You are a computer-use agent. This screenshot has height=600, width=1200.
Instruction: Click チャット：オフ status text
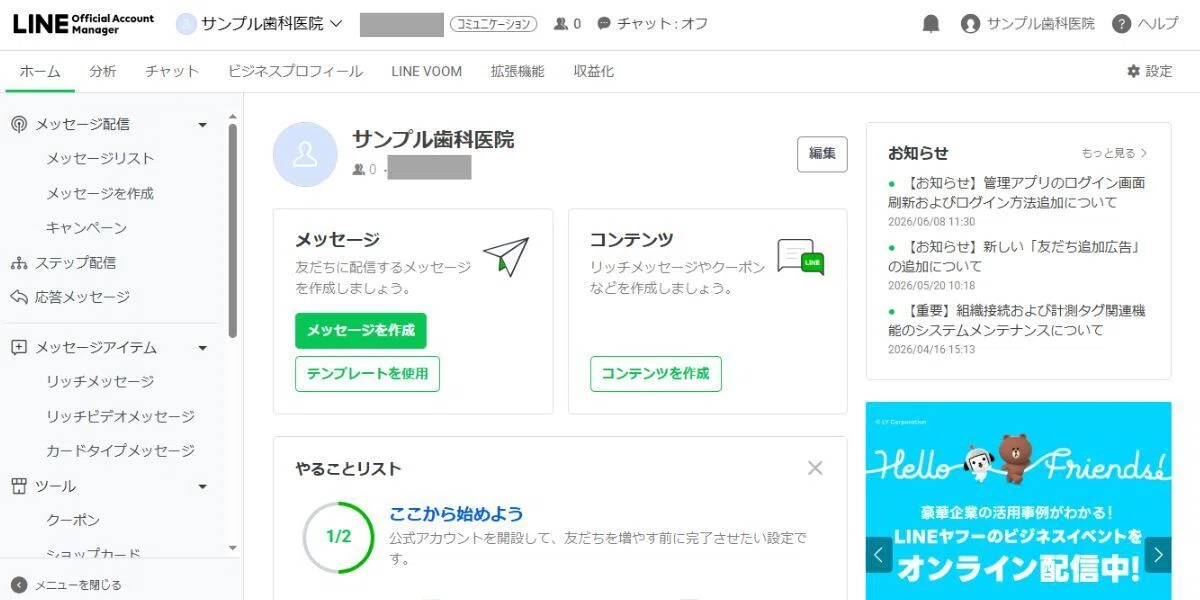point(662,24)
